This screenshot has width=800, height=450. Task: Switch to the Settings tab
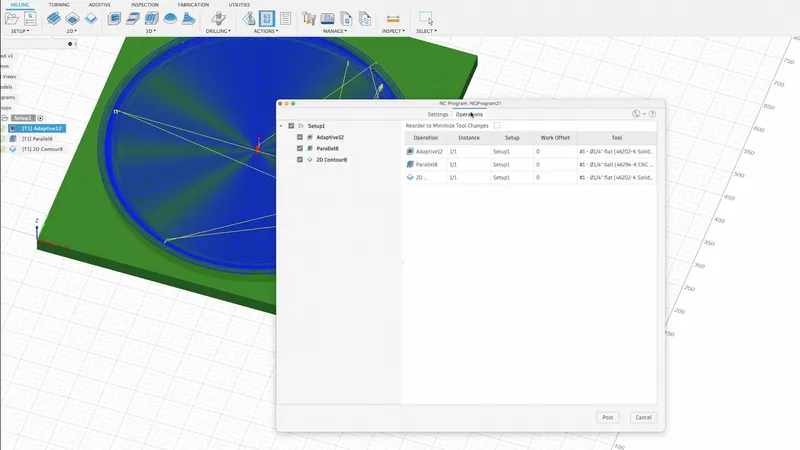coord(438,114)
